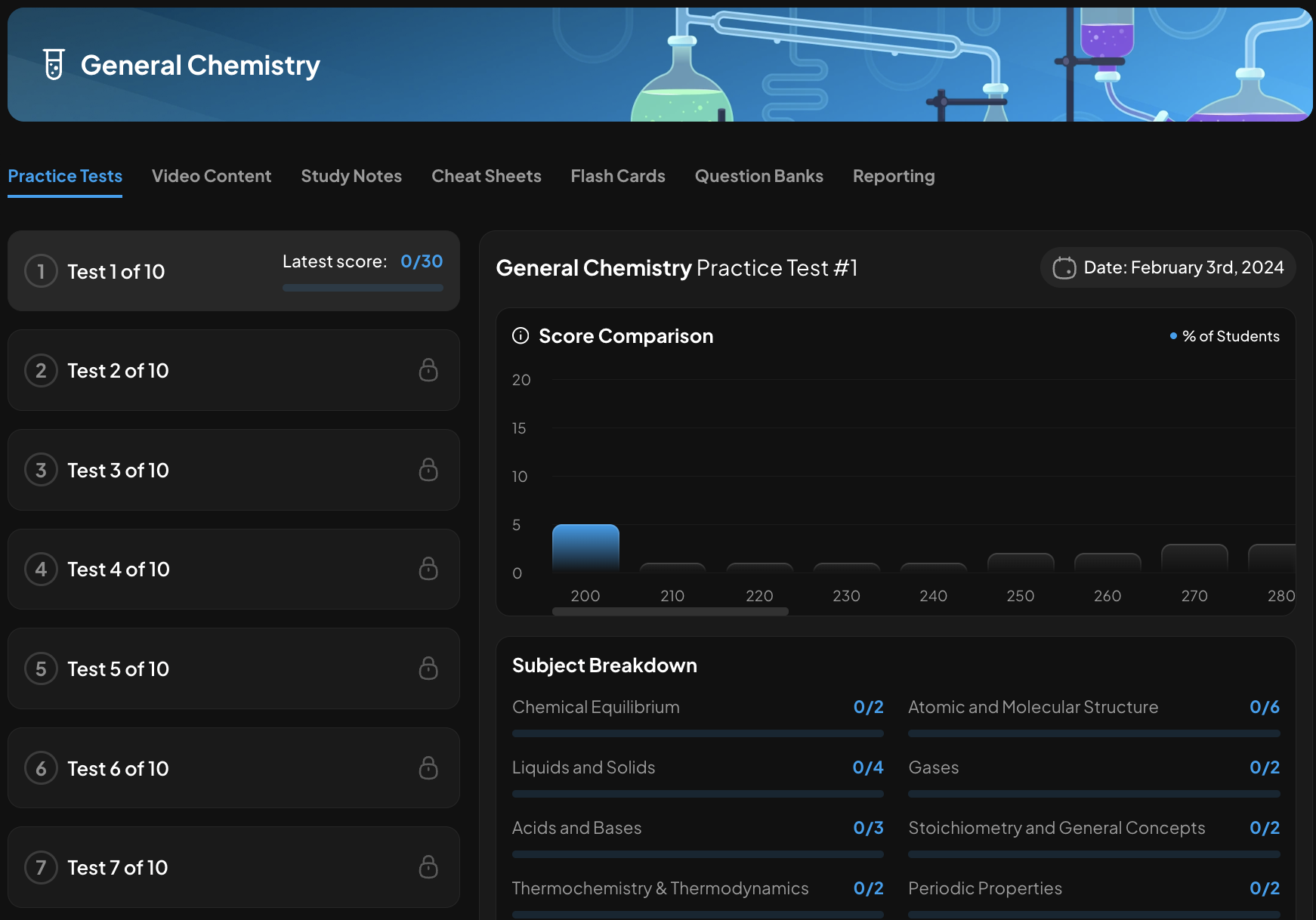
Task: Open the Study Notes tab
Action: point(351,176)
